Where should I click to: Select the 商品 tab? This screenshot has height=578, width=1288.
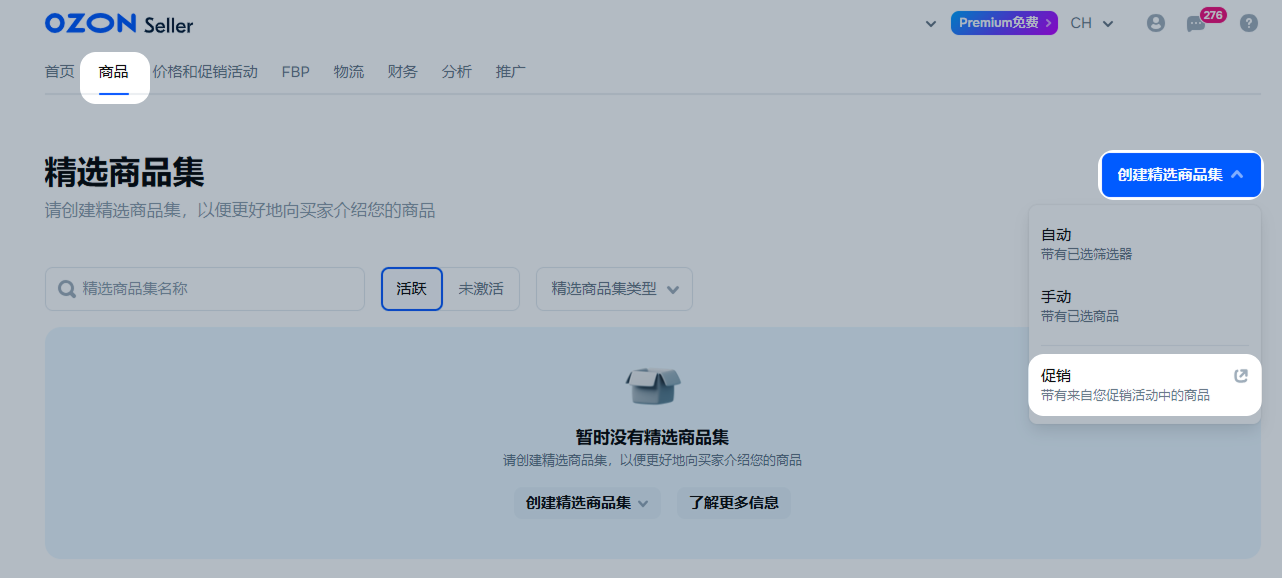click(x=114, y=72)
